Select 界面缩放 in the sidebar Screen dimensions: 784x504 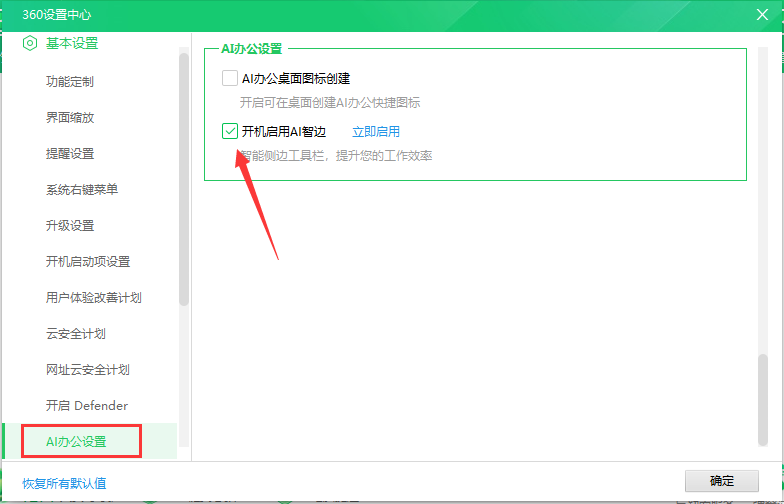tap(70, 118)
